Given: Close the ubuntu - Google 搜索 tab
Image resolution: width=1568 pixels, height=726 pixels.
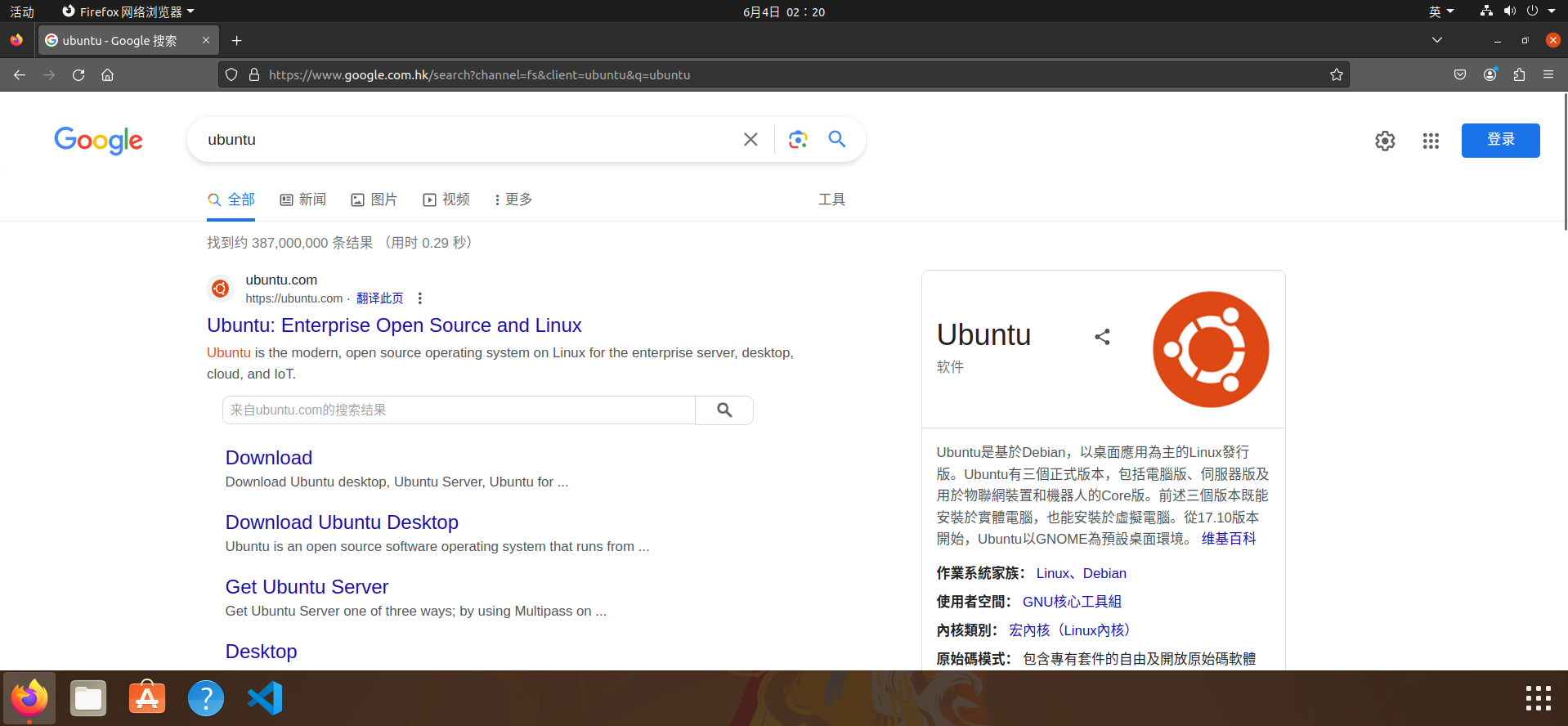Looking at the screenshot, I should tap(206, 40).
